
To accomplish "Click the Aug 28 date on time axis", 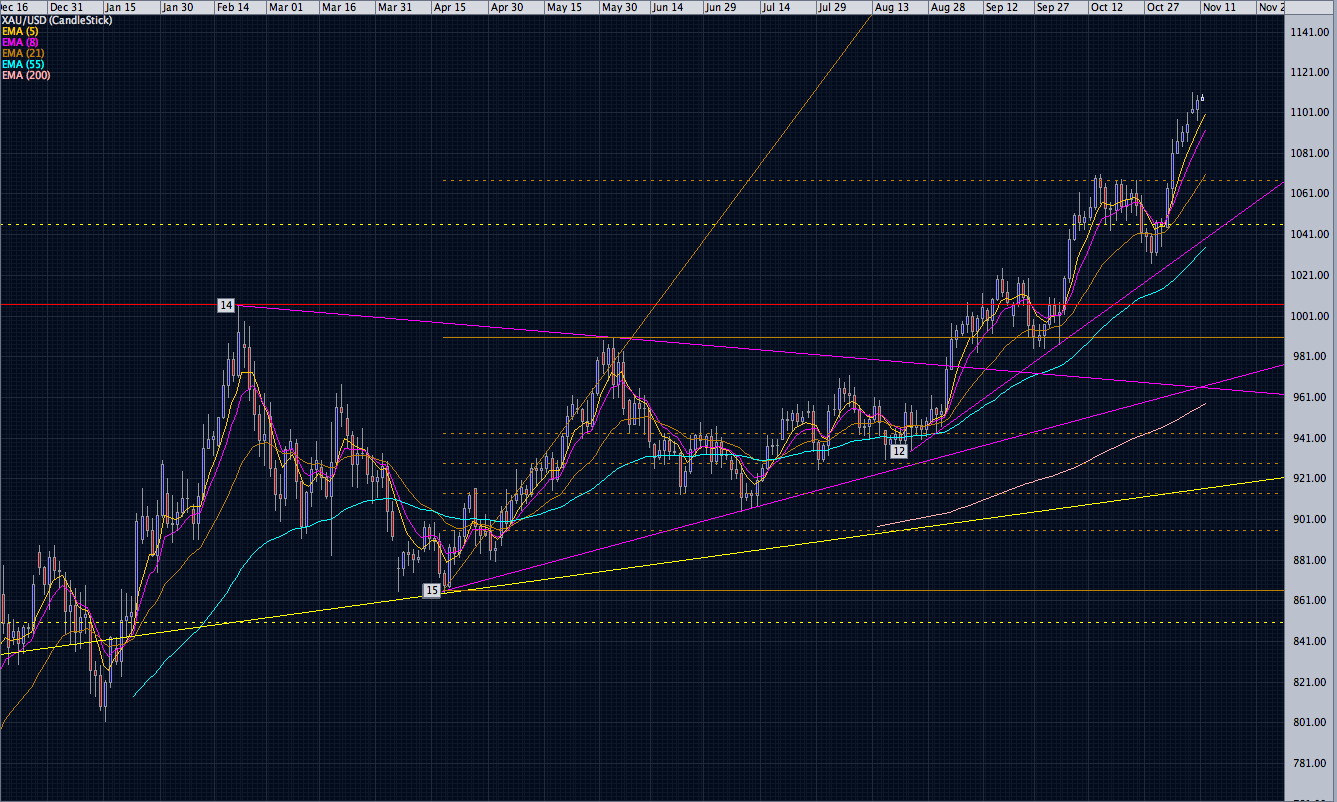I will (946, 7).
